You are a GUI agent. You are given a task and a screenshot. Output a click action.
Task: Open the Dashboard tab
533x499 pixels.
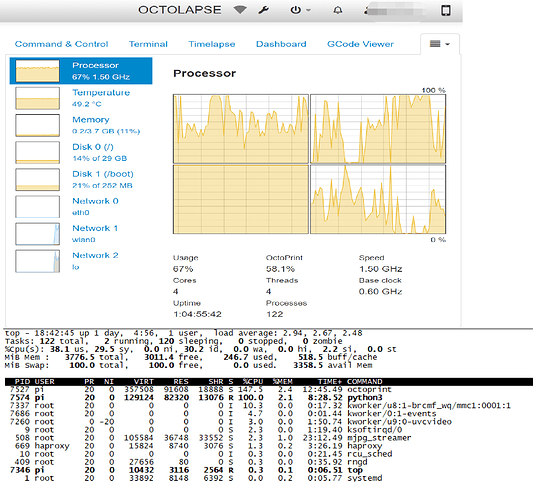(x=281, y=44)
